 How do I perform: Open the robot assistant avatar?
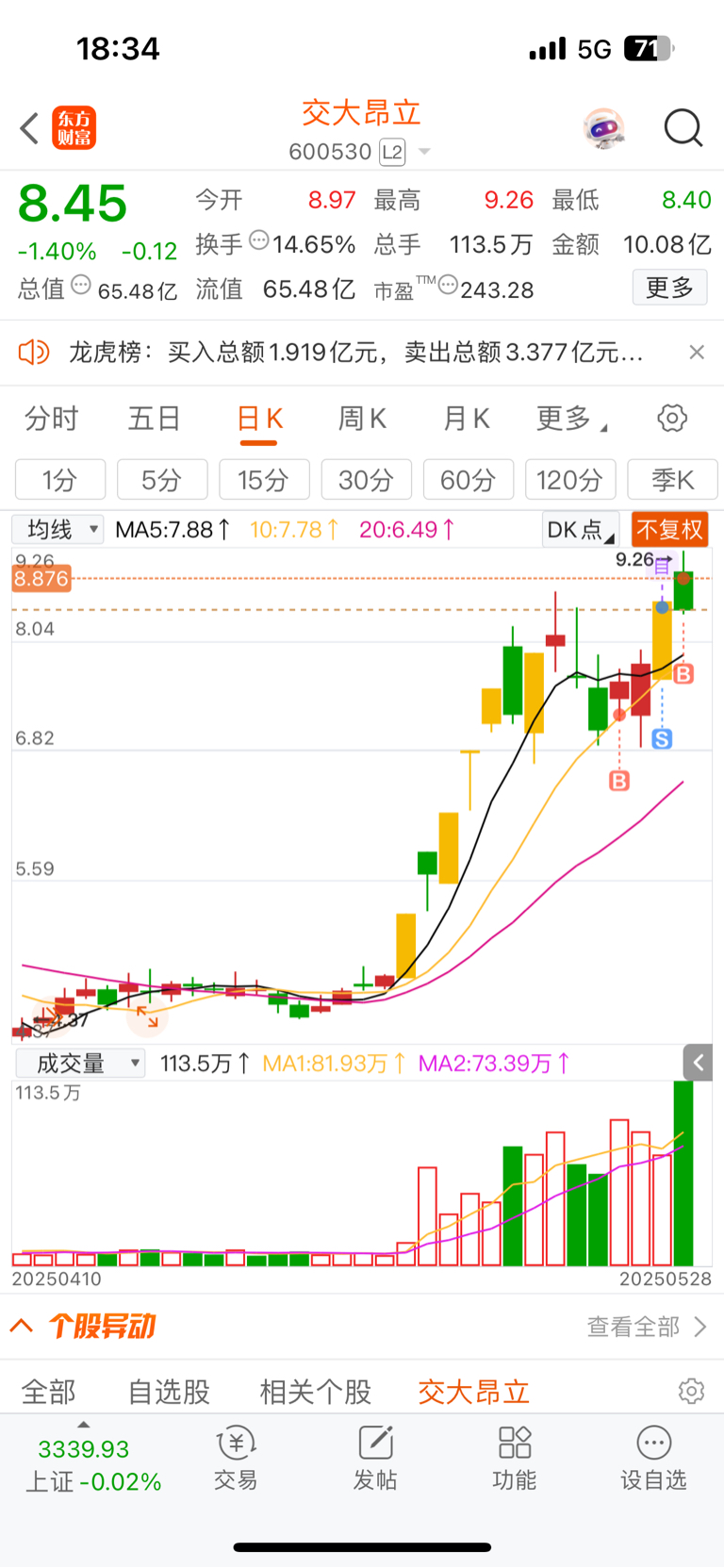tap(604, 128)
